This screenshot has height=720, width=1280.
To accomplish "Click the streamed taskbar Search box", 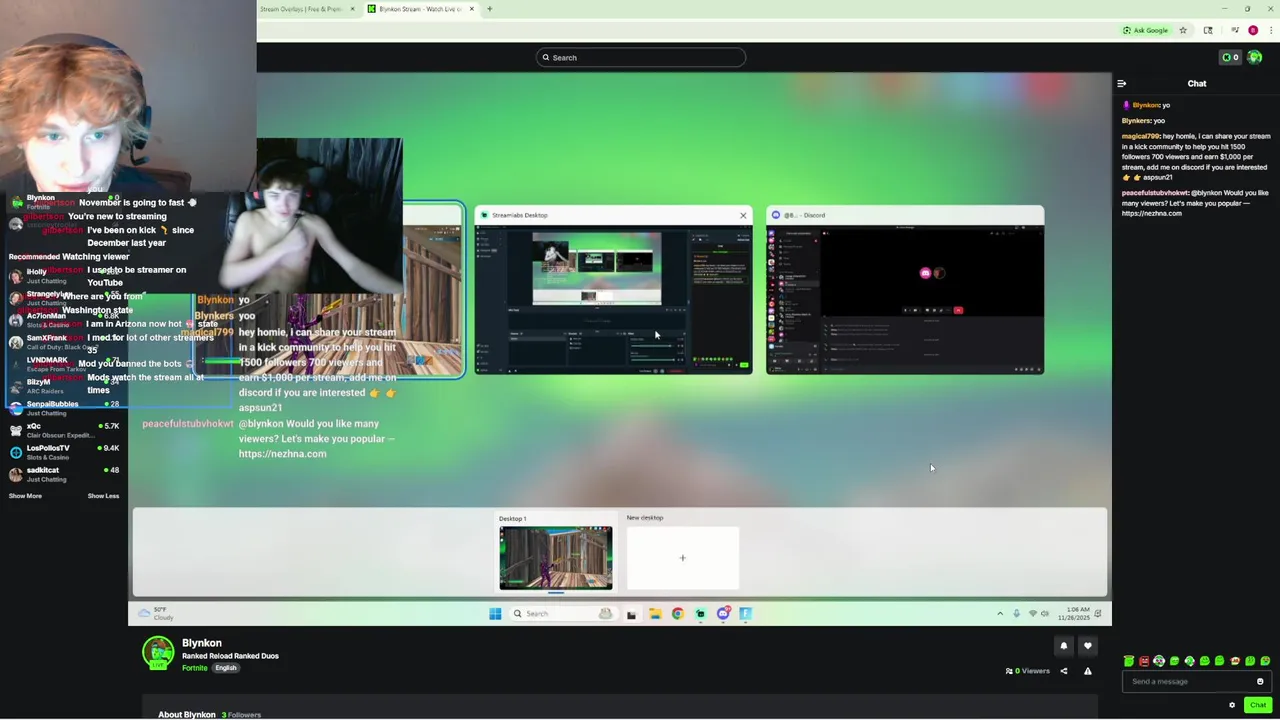I will click(562, 614).
